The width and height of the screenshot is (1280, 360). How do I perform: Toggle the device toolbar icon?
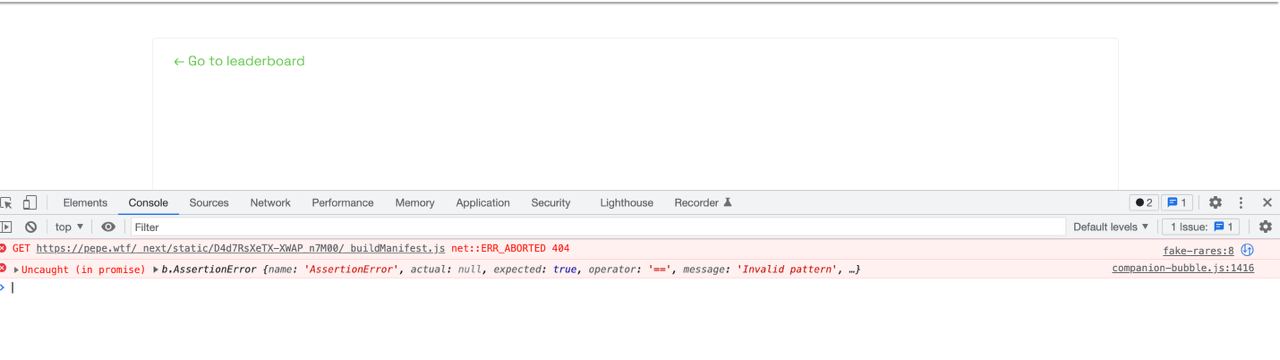[30, 202]
